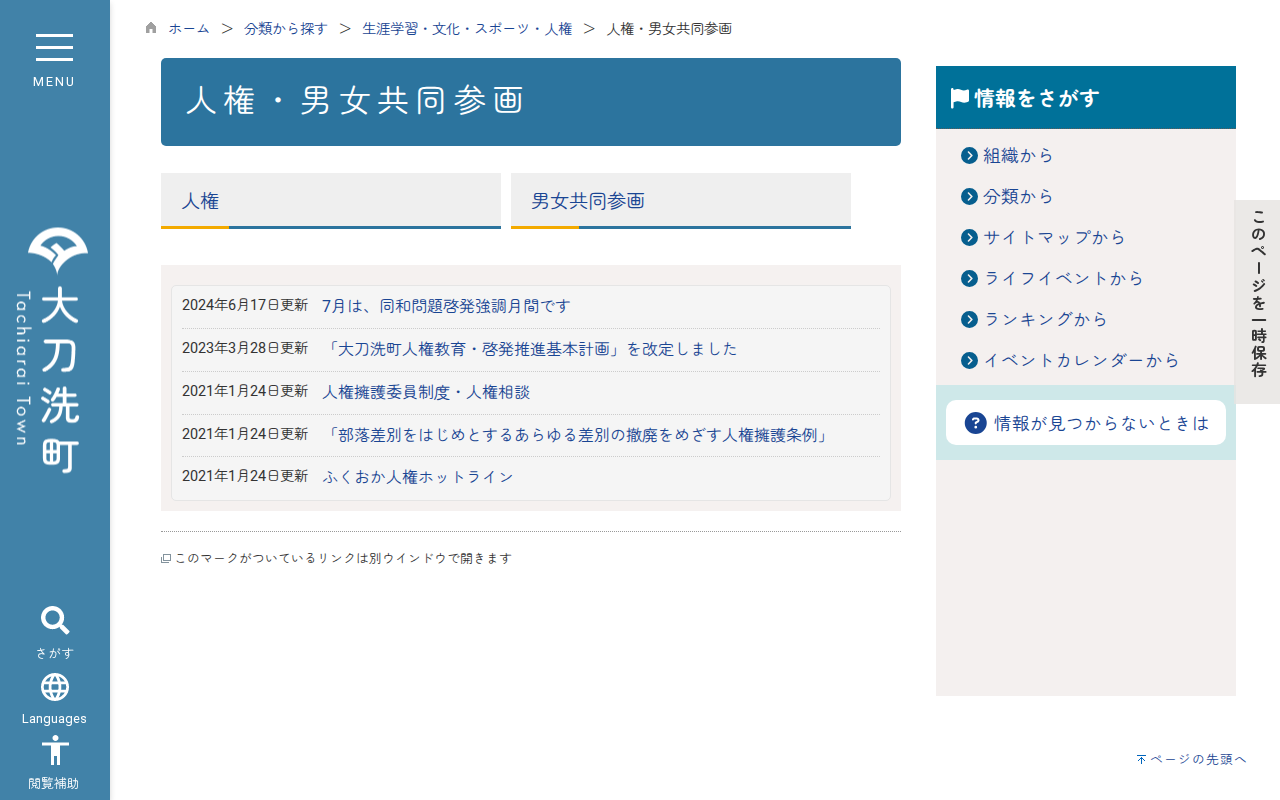Screen dimensions: 1280x800
Task: Open the 人権擁護委員制度・人権相談 link
Action: [x=426, y=392]
